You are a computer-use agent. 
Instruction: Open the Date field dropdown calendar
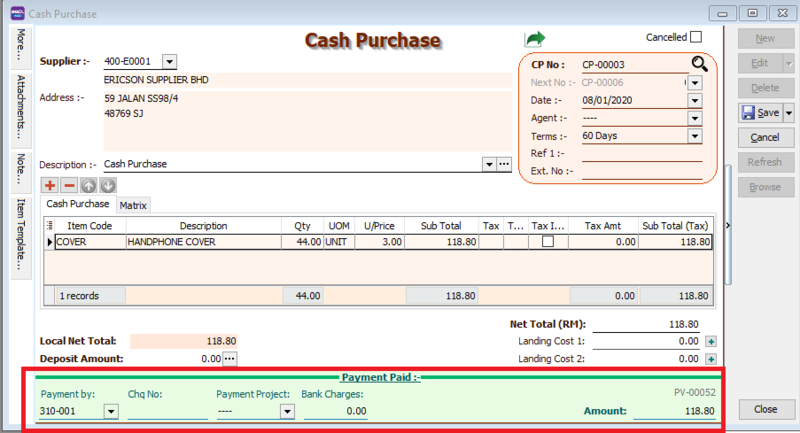[x=694, y=100]
